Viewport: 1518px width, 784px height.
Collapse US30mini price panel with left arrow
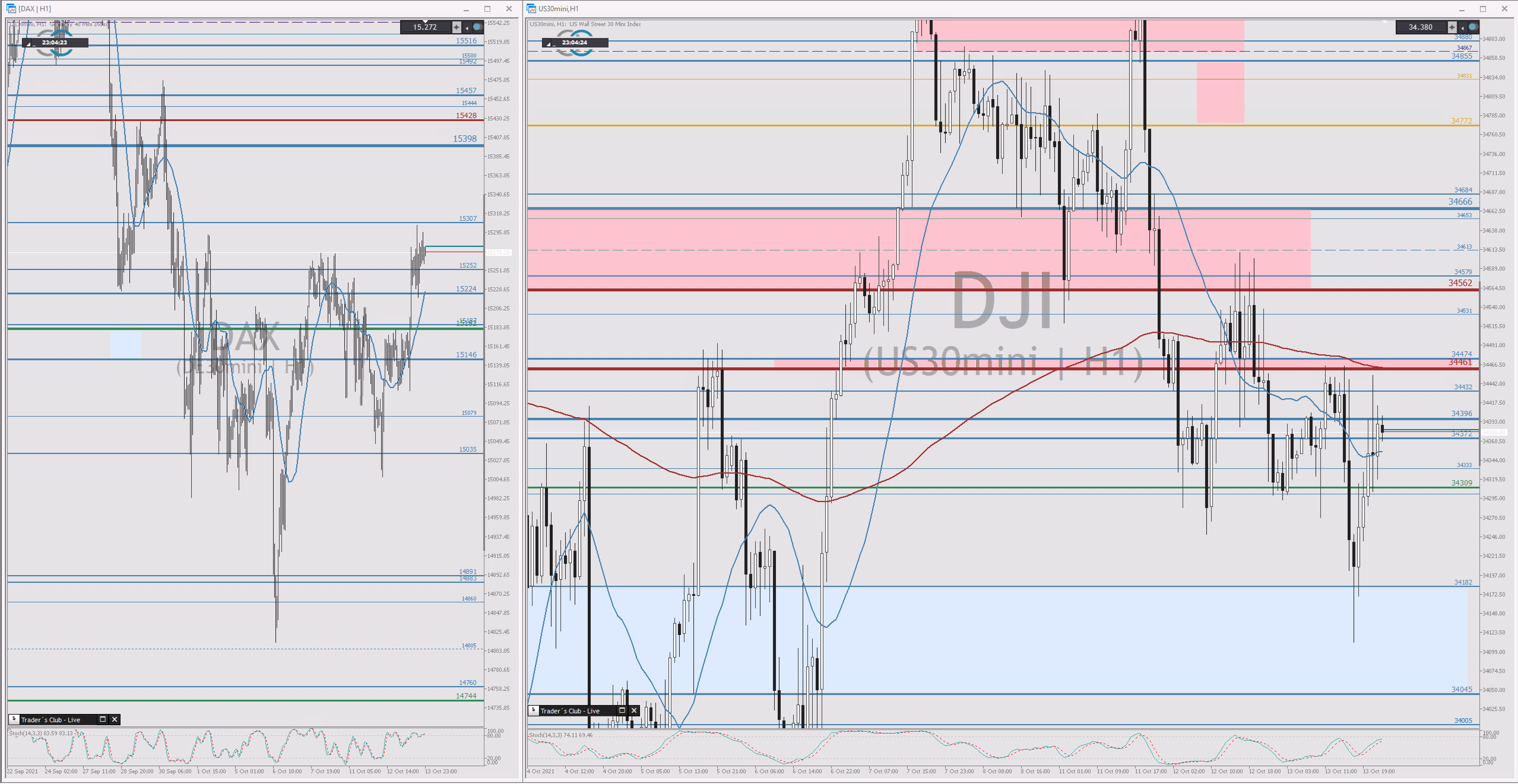(x=1462, y=27)
